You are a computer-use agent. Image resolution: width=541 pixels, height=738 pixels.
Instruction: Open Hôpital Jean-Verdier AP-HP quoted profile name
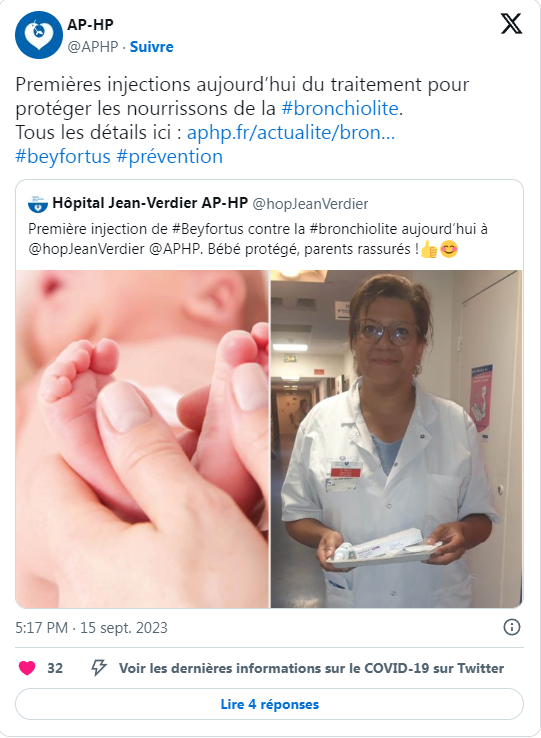[x=150, y=203]
